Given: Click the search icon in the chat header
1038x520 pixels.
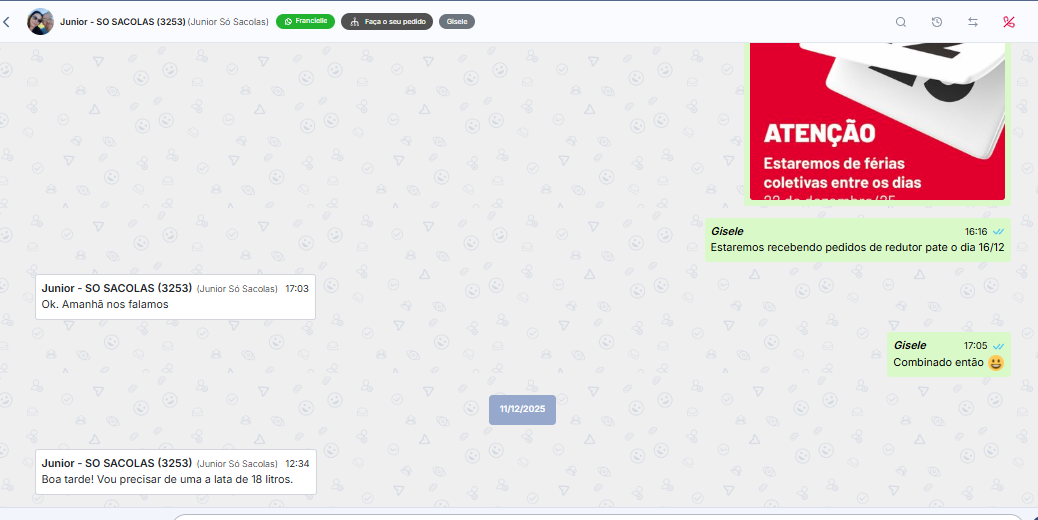Looking at the screenshot, I should point(901,22).
